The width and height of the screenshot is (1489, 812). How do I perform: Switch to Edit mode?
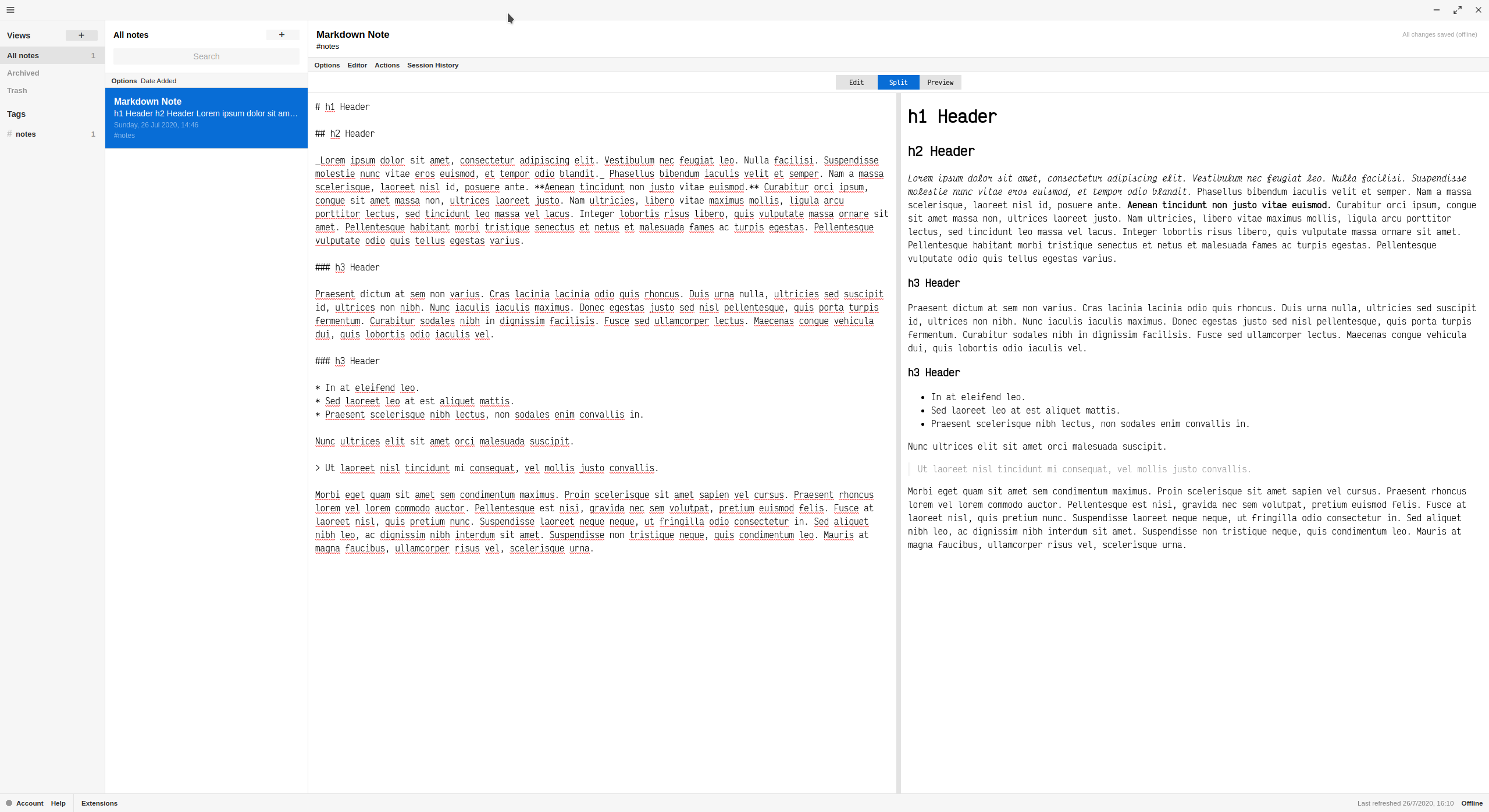tap(857, 83)
